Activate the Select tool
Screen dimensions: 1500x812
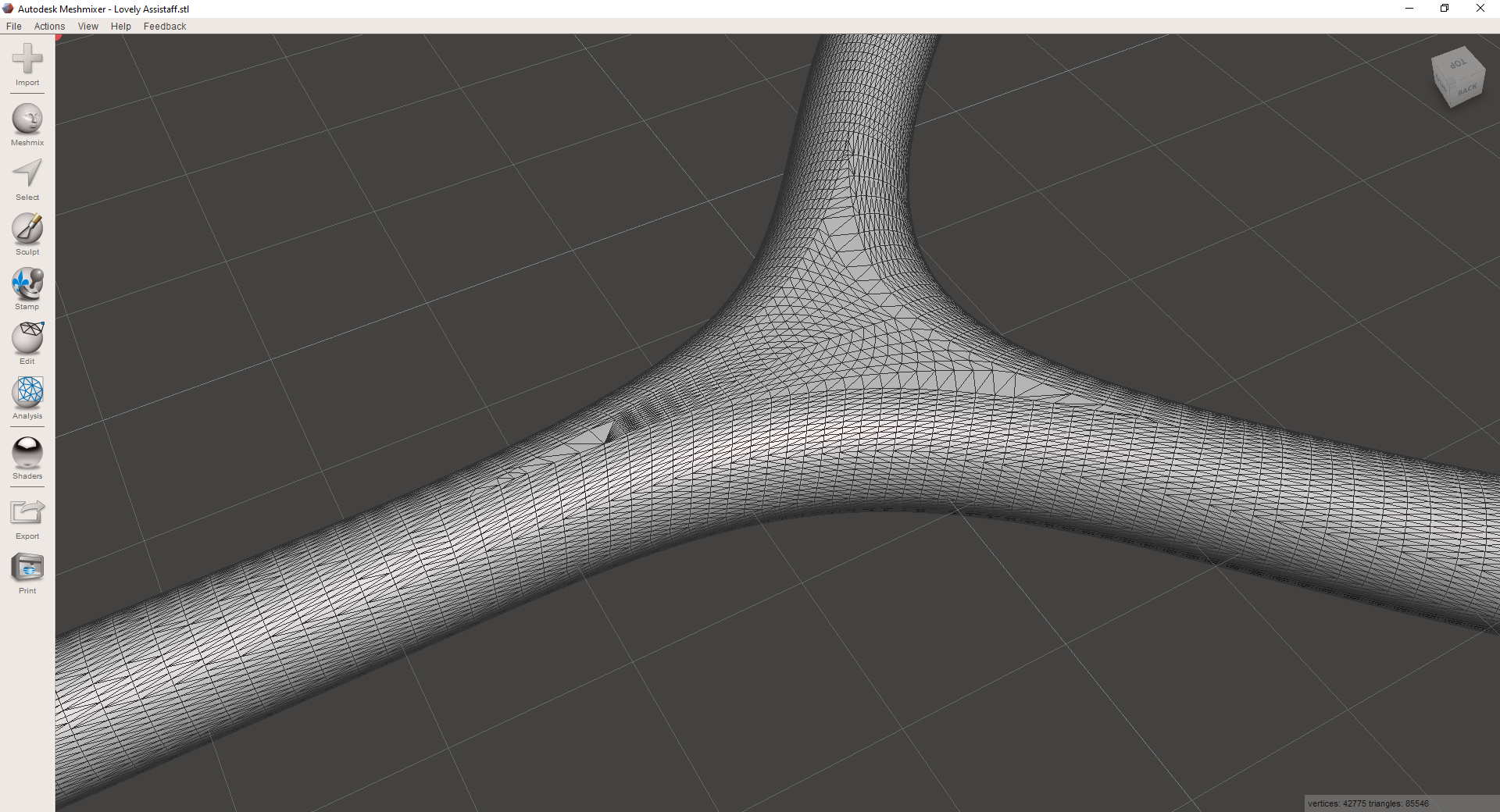tap(27, 173)
